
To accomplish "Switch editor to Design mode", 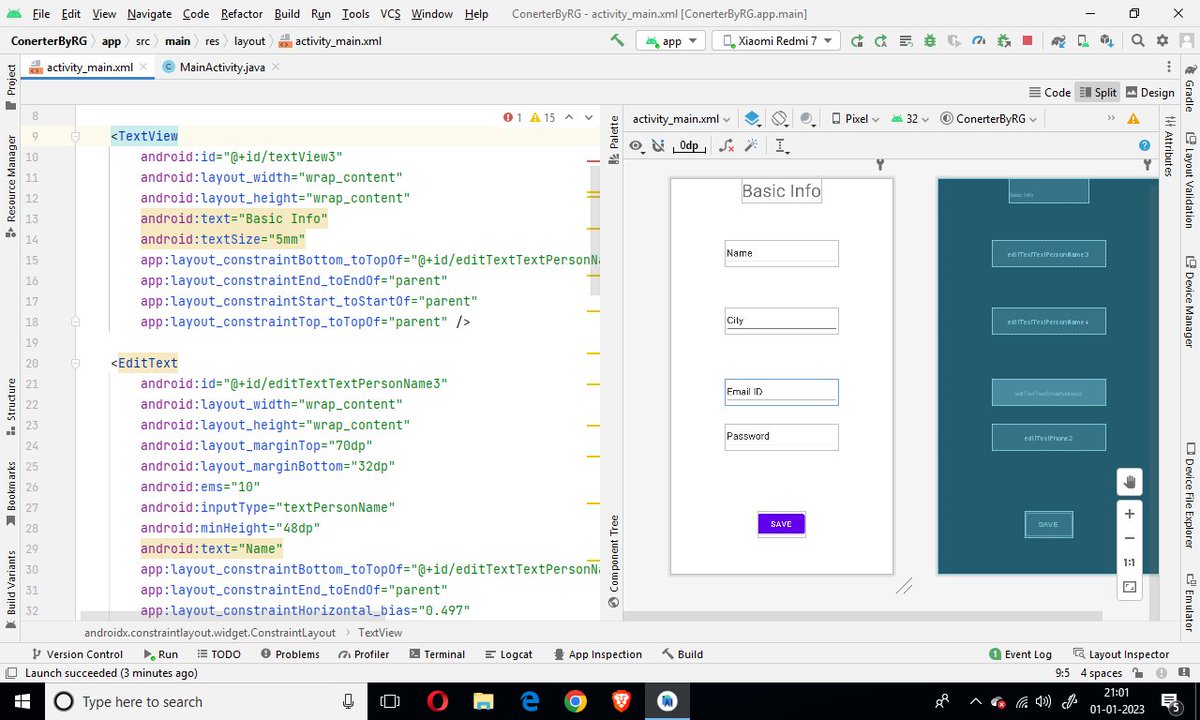I will click(1150, 91).
